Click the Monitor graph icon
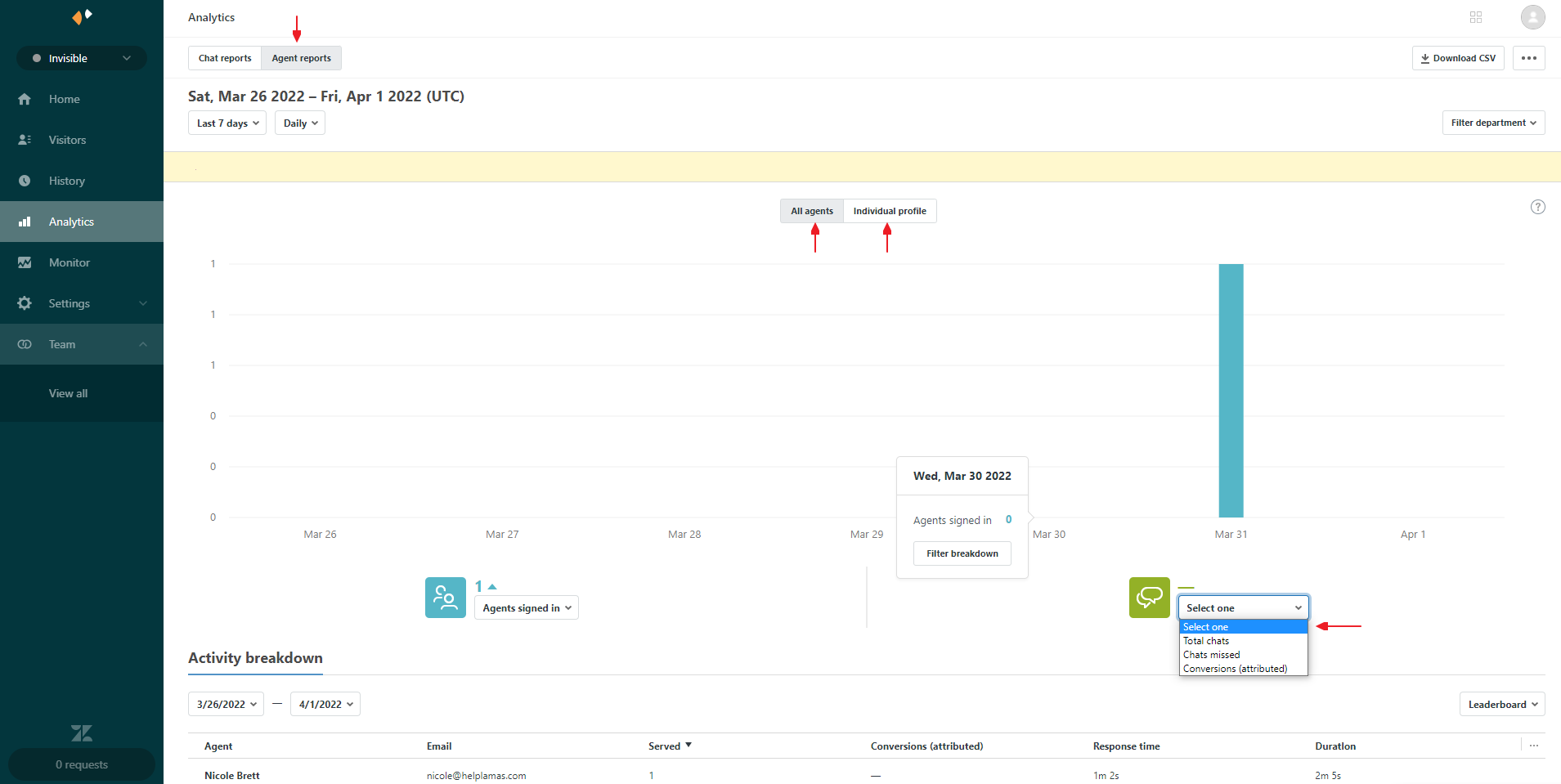 [25, 262]
